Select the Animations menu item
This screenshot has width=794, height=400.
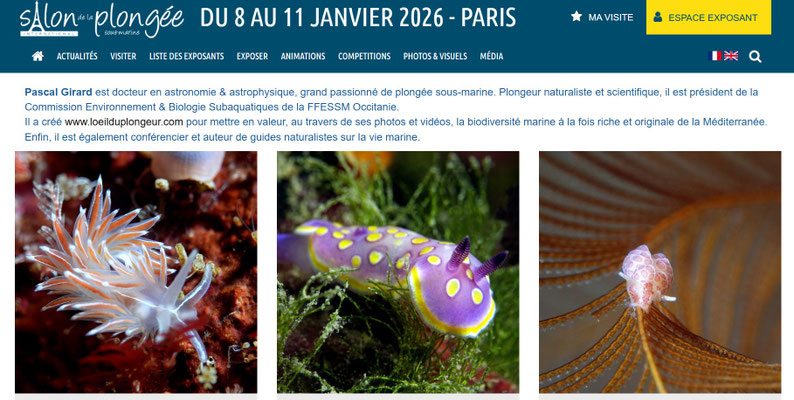[x=303, y=56]
